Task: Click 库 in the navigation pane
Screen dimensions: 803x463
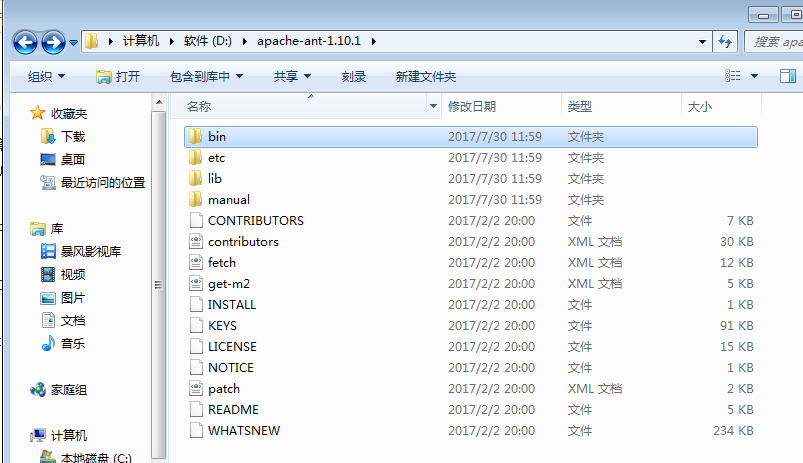Action: tap(56, 228)
